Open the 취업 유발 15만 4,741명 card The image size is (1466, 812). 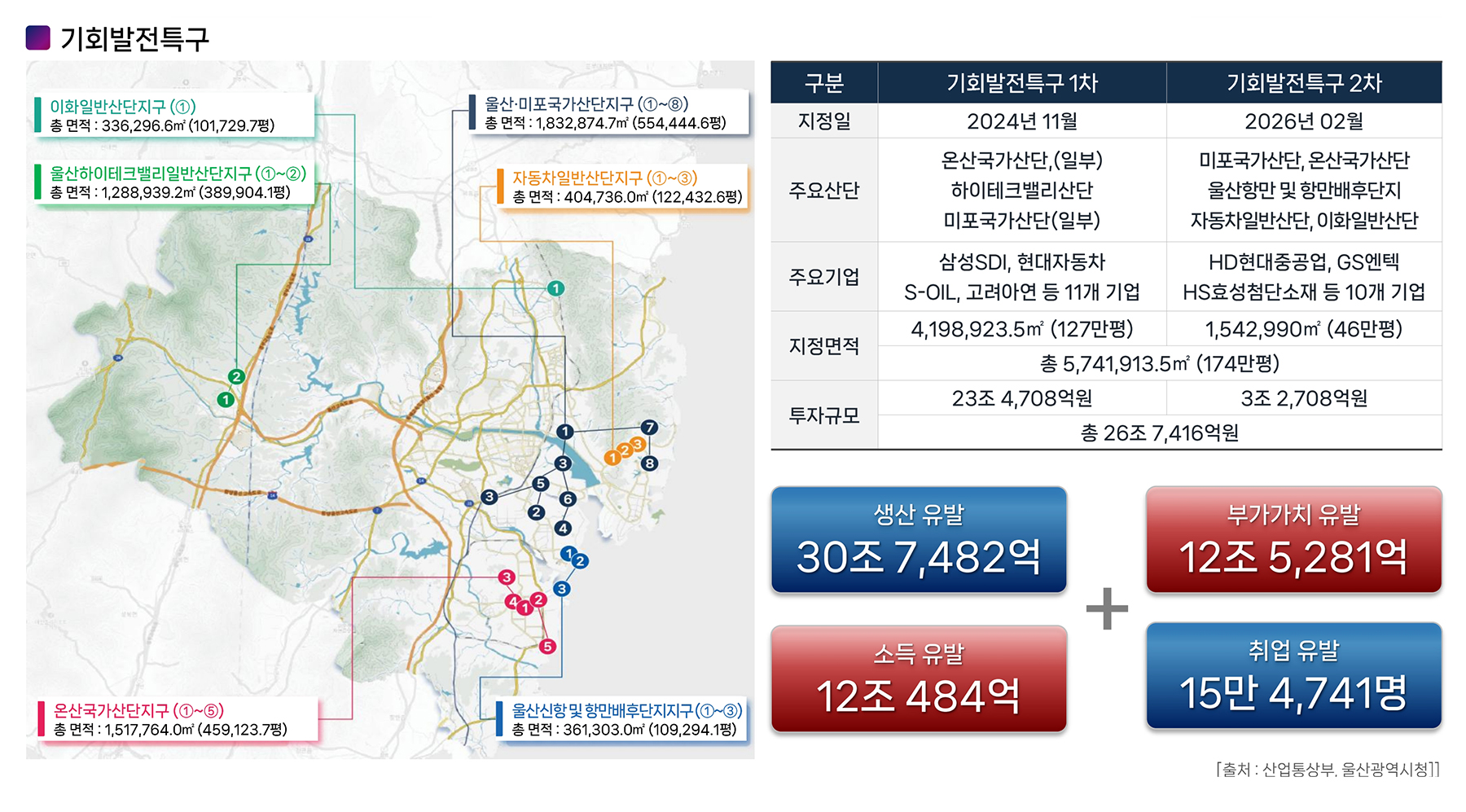[1293, 675]
